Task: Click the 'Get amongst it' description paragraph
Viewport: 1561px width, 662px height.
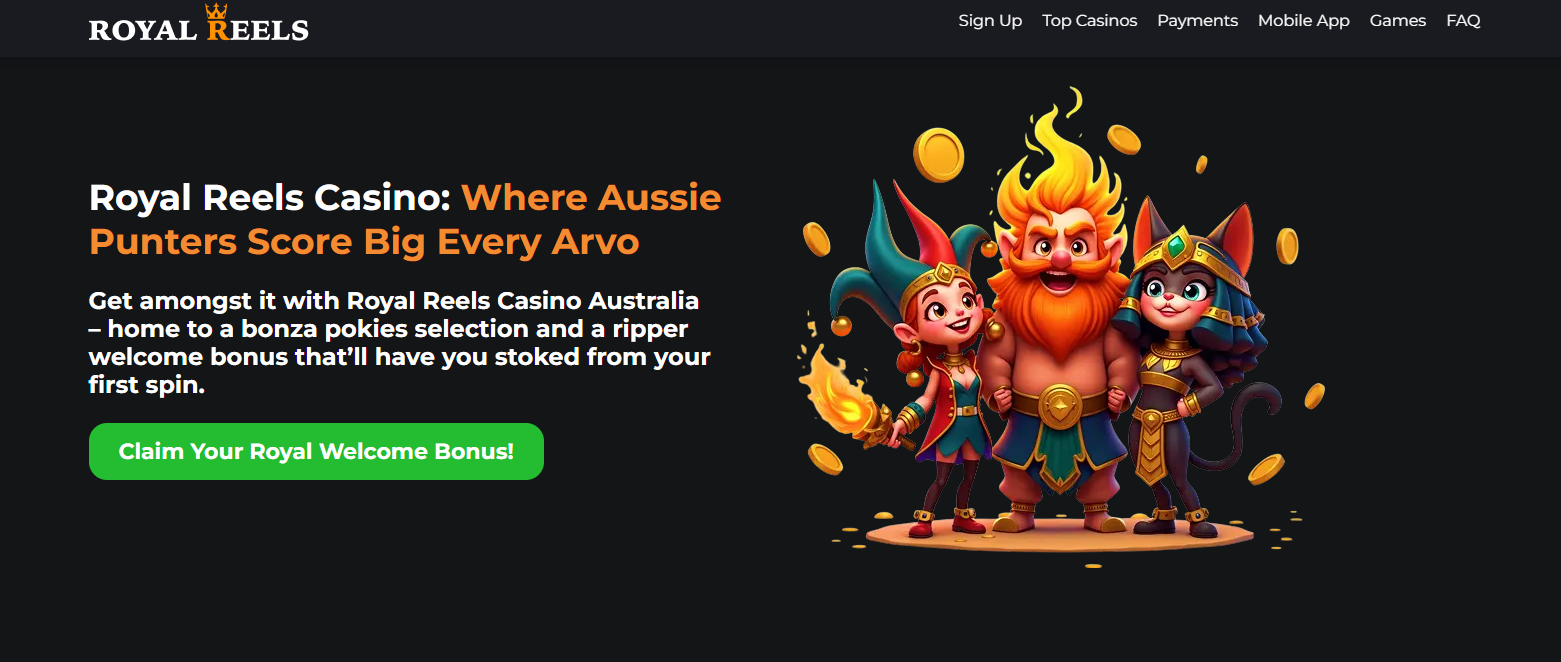Action: tap(400, 342)
